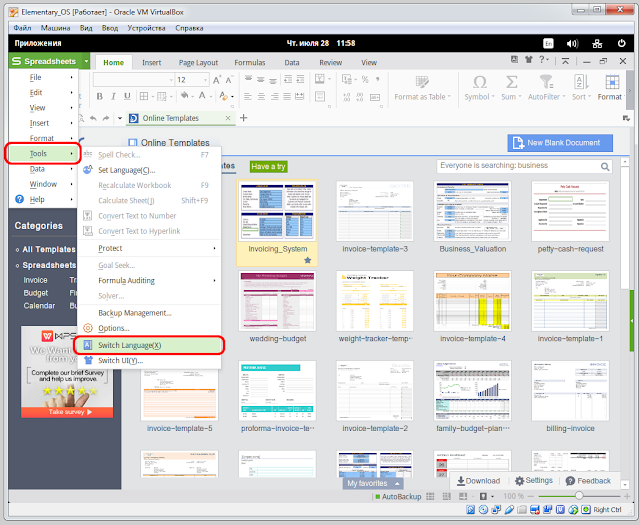
Task: Click the cell borders icon
Action: 144,96
